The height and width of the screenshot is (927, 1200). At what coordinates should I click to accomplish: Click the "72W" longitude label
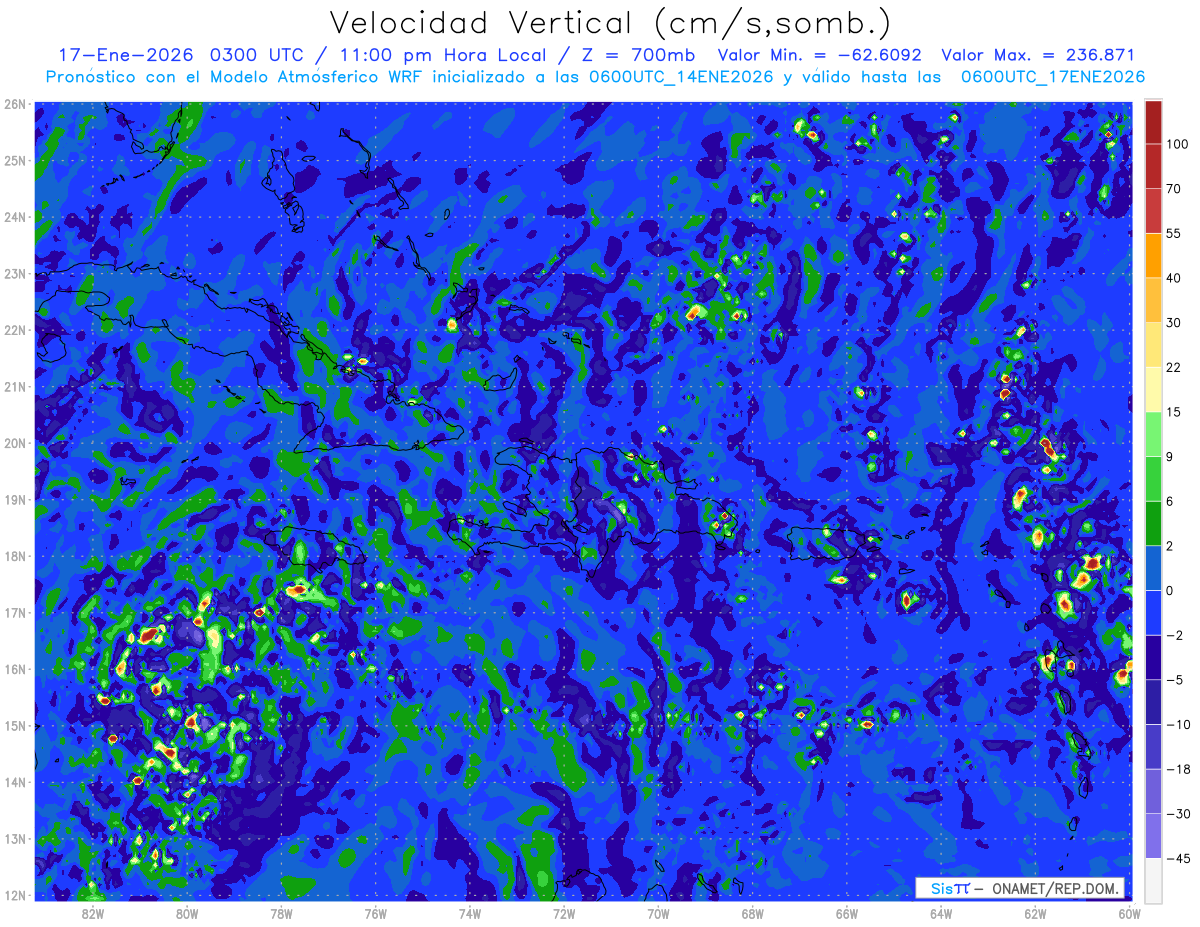564,913
